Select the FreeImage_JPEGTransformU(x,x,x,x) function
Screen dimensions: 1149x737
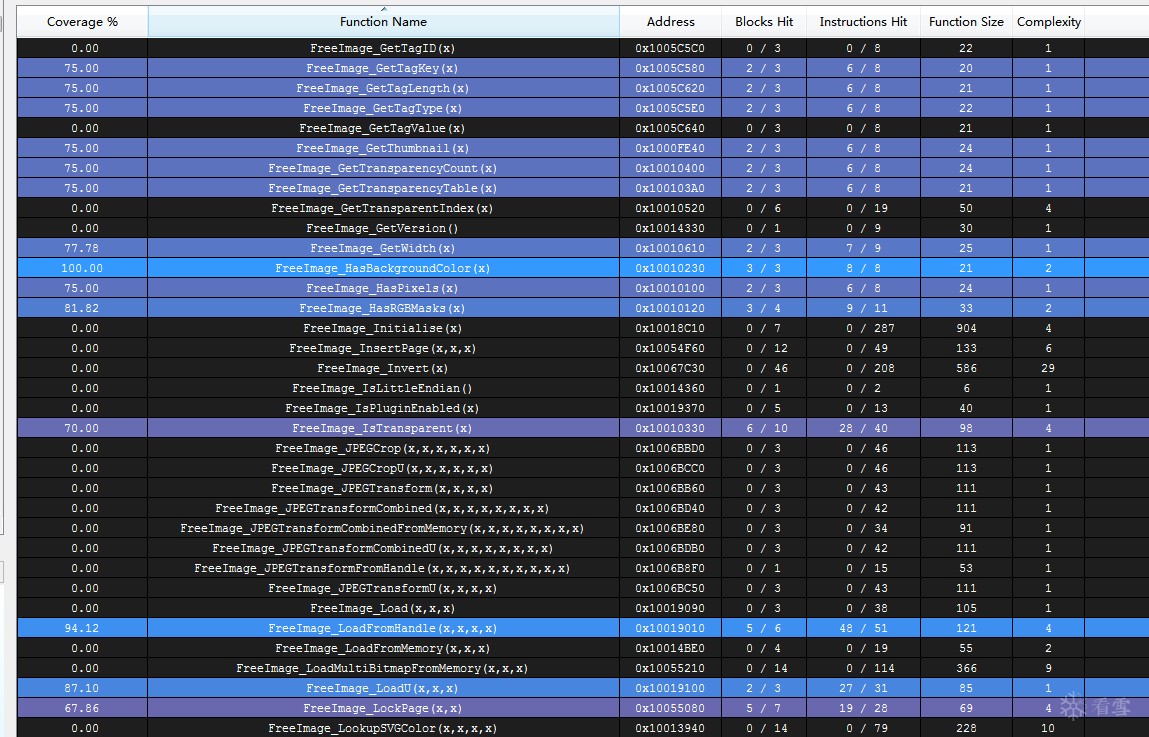point(383,588)
